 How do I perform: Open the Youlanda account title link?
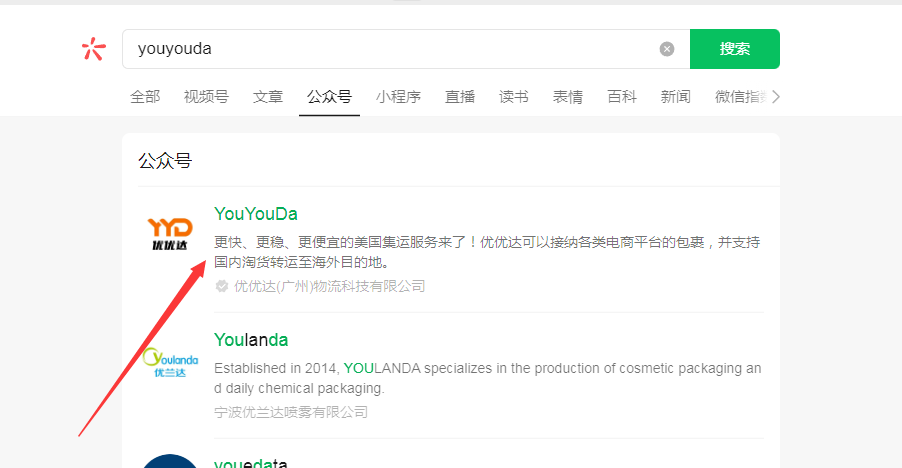coord(251,340)
